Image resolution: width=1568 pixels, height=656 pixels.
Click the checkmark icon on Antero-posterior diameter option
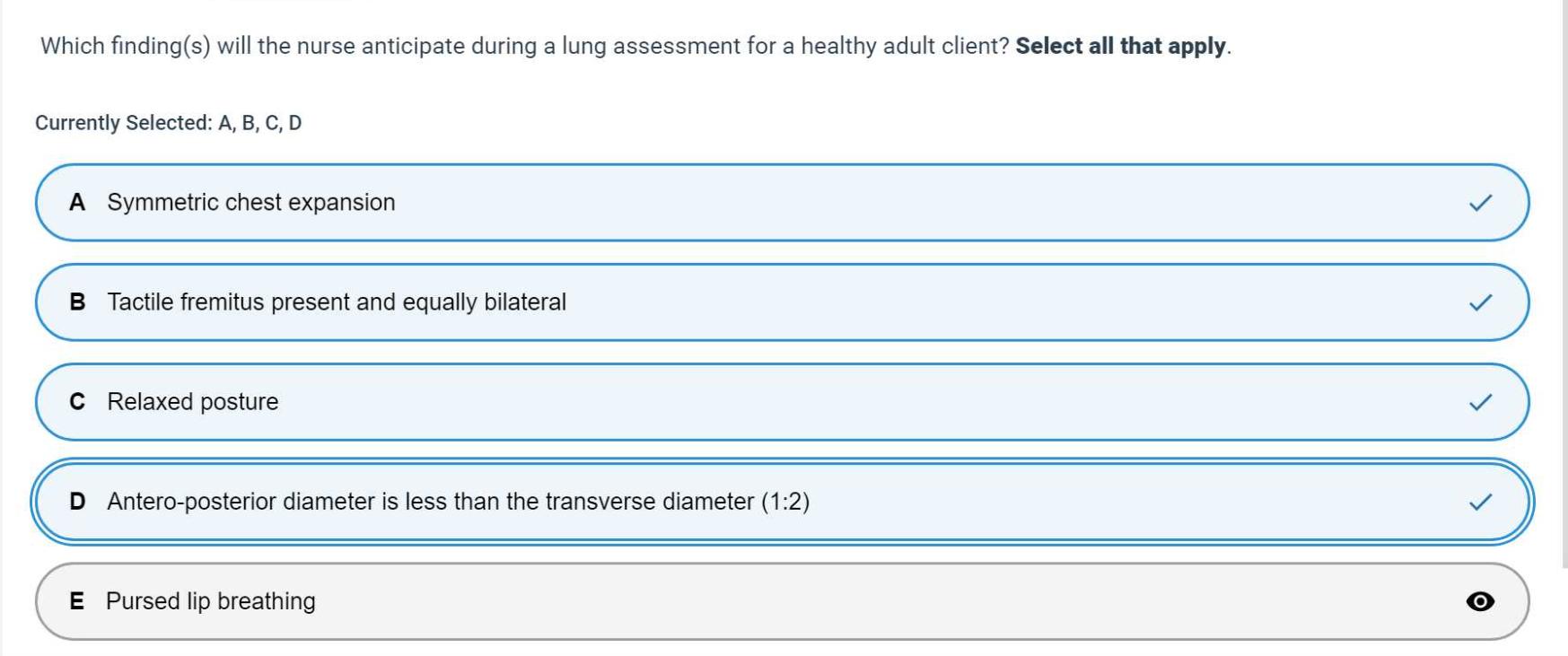pyautogui.click(x=1480, y=502)
